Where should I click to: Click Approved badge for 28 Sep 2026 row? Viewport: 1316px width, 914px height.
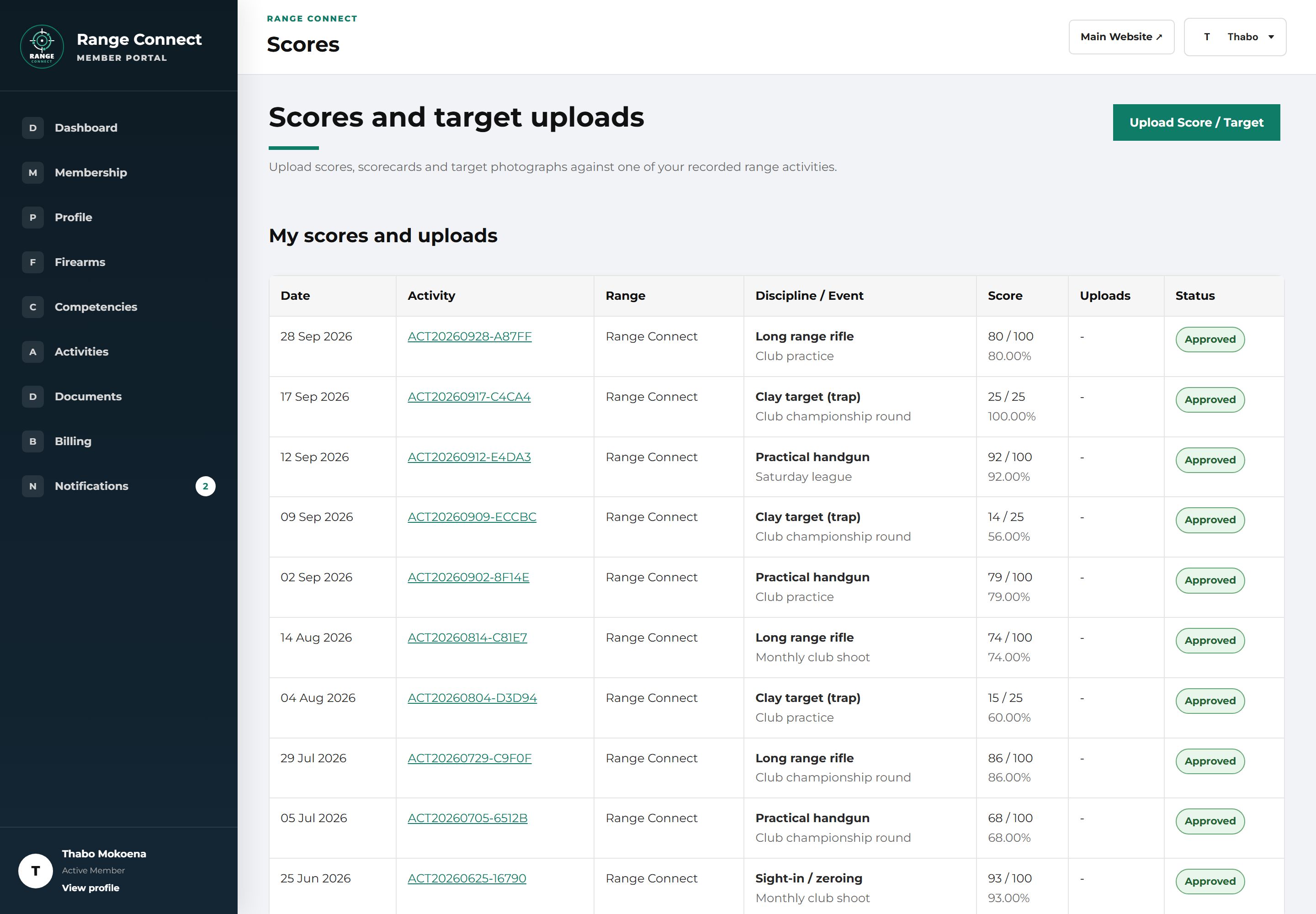pyautogui.click(x=1210, y=340)
